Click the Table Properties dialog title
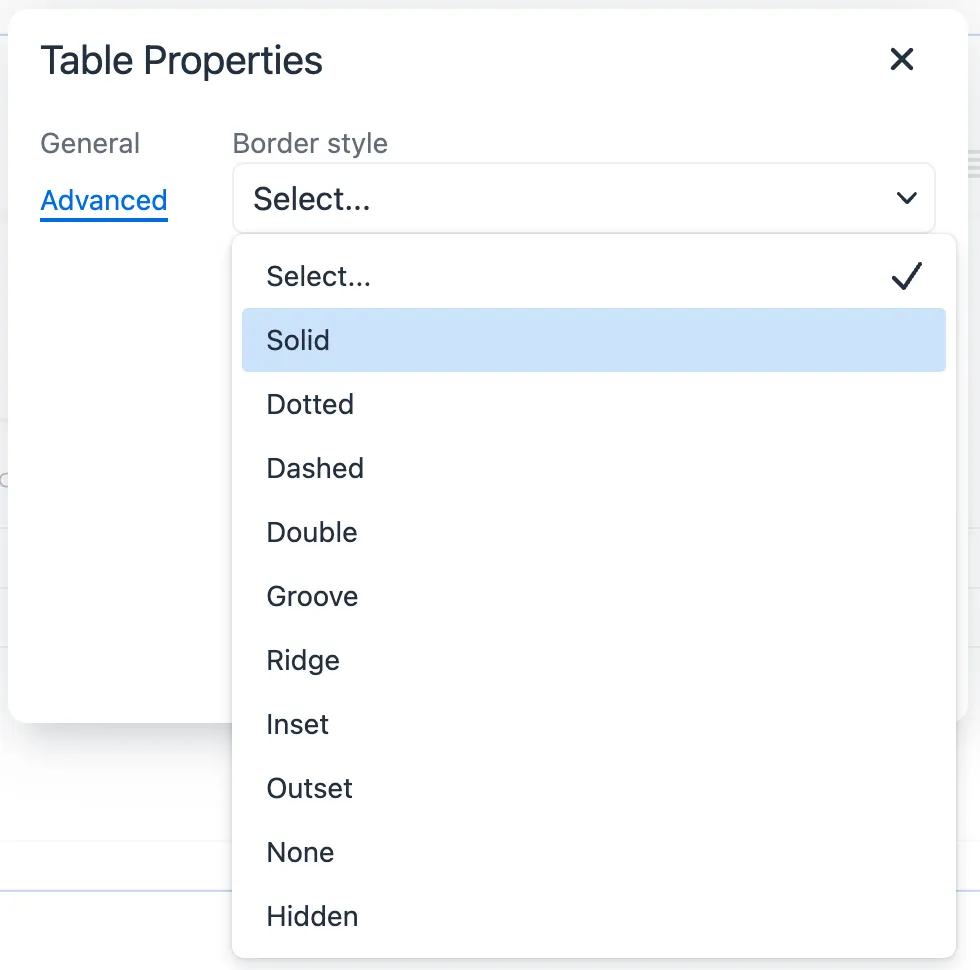 coord(181,61)
